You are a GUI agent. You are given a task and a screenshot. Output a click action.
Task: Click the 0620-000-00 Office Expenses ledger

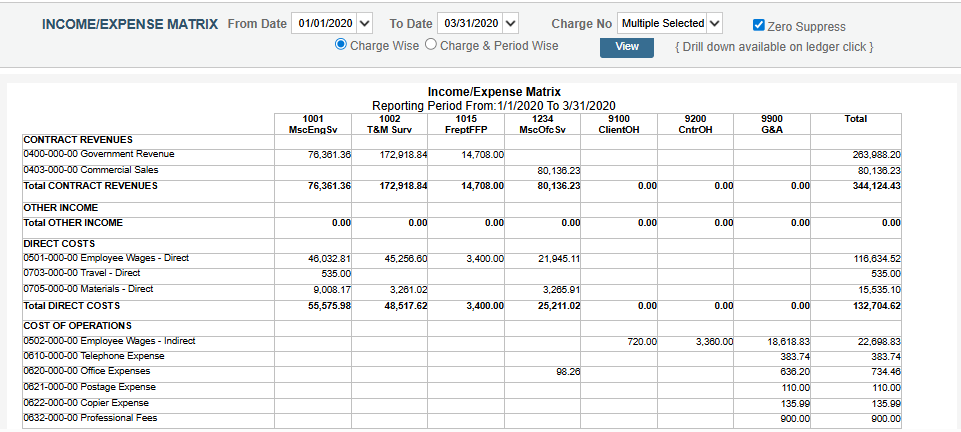(x=87, y=372)
